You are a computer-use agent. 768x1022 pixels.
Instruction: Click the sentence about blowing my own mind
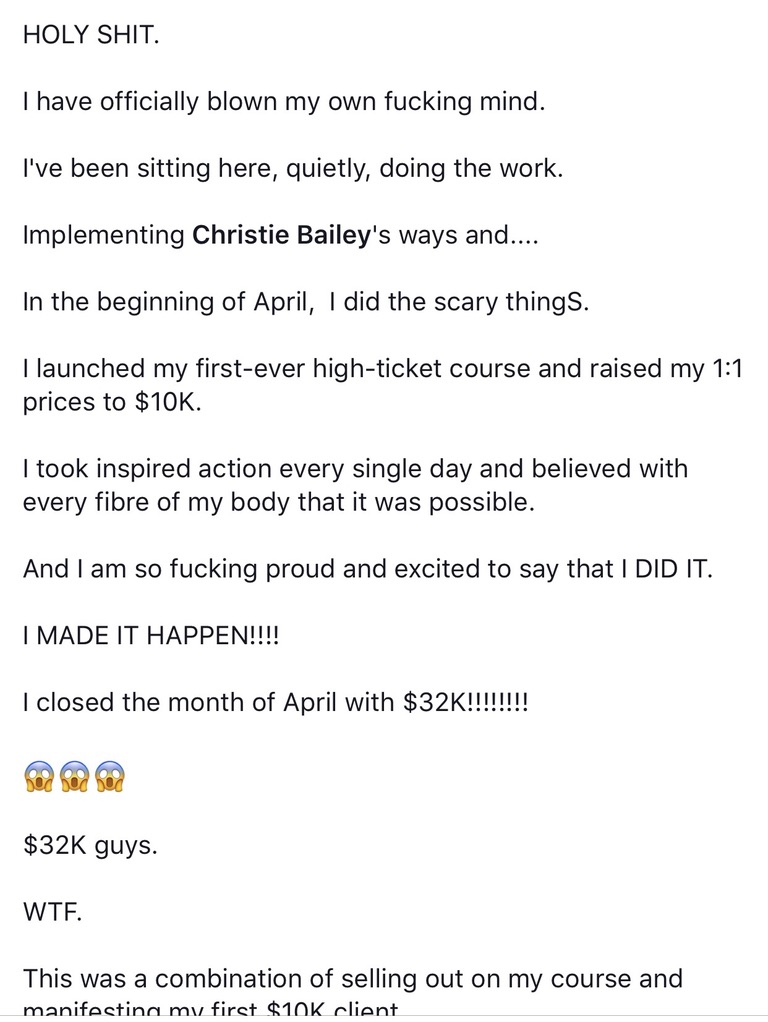pos(284,101)
